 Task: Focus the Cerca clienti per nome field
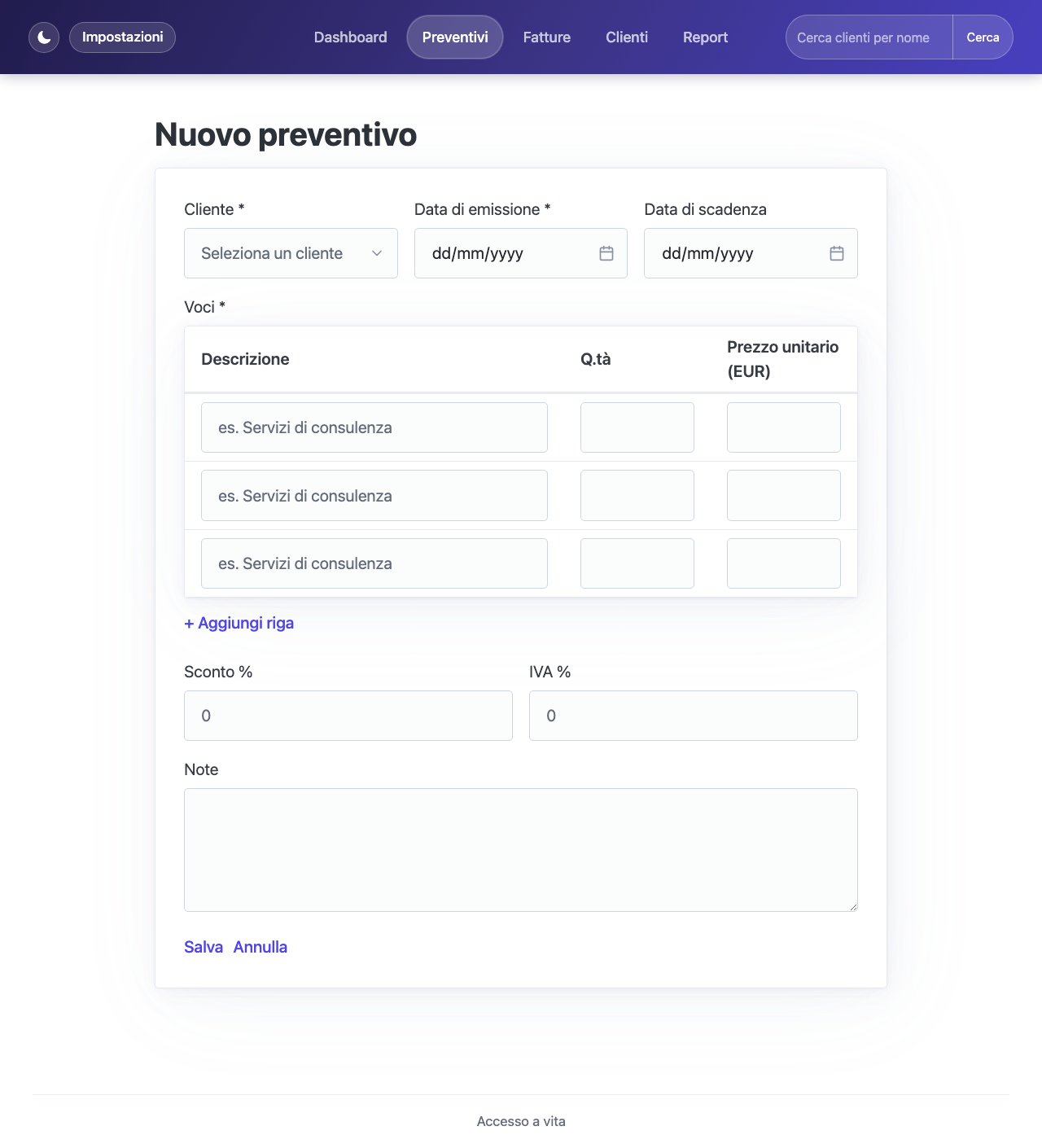coord(869,37)
